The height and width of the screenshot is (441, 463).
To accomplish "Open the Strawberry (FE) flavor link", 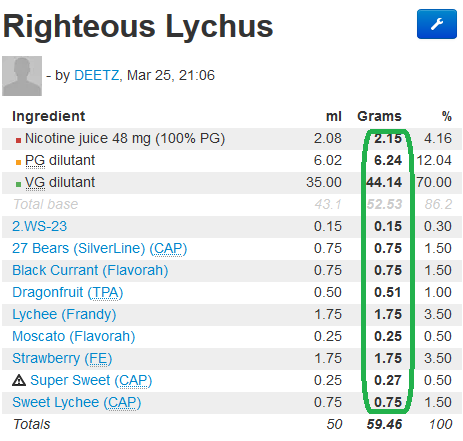I will (62, 358).
